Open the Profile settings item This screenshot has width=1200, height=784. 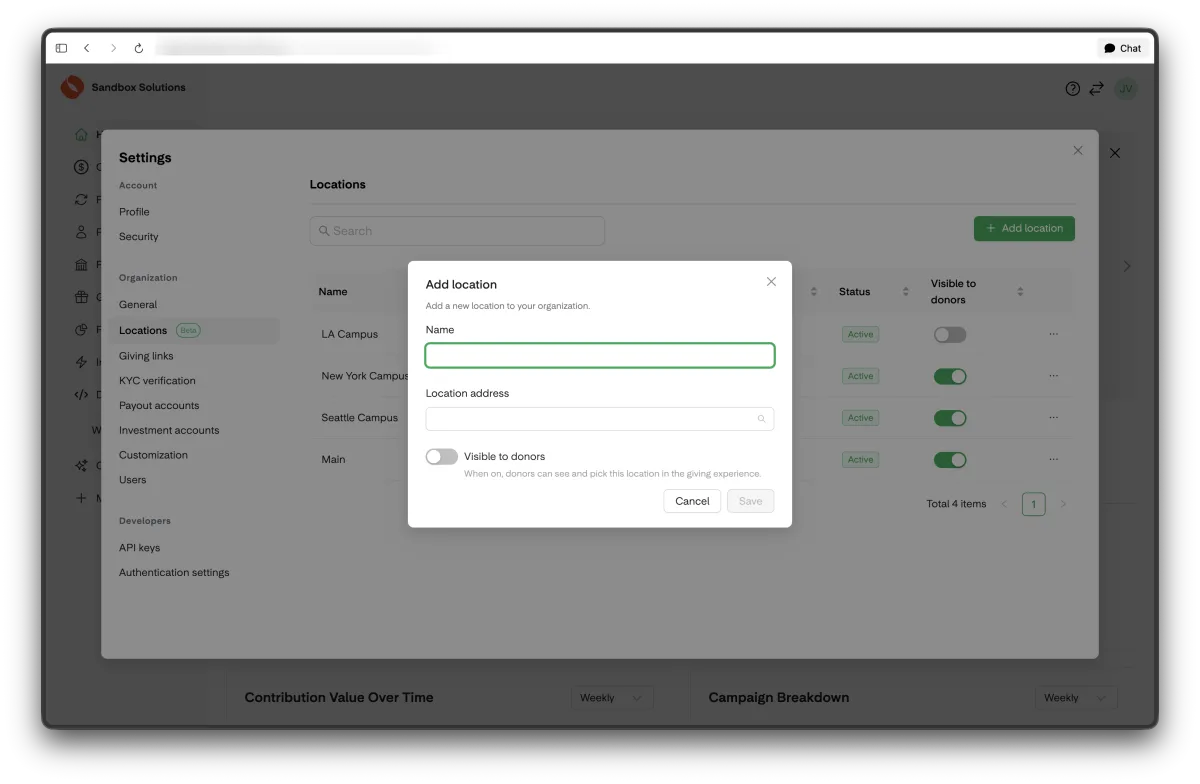click(134, 212)
